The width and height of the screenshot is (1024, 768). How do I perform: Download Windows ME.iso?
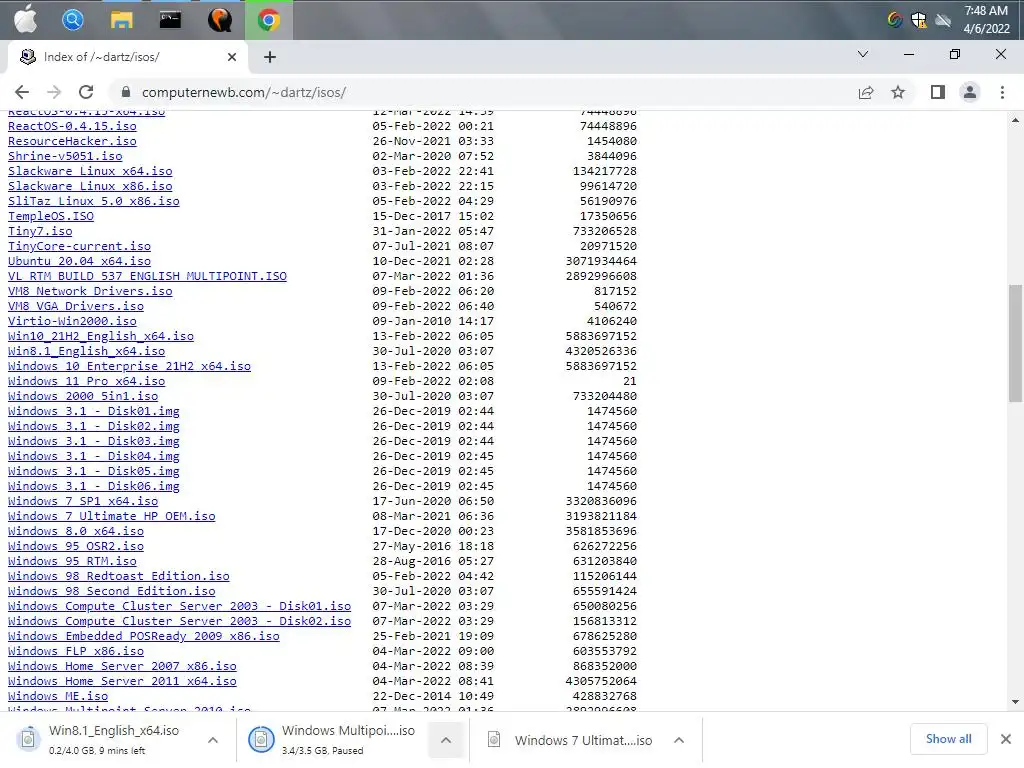click(58, 697)
